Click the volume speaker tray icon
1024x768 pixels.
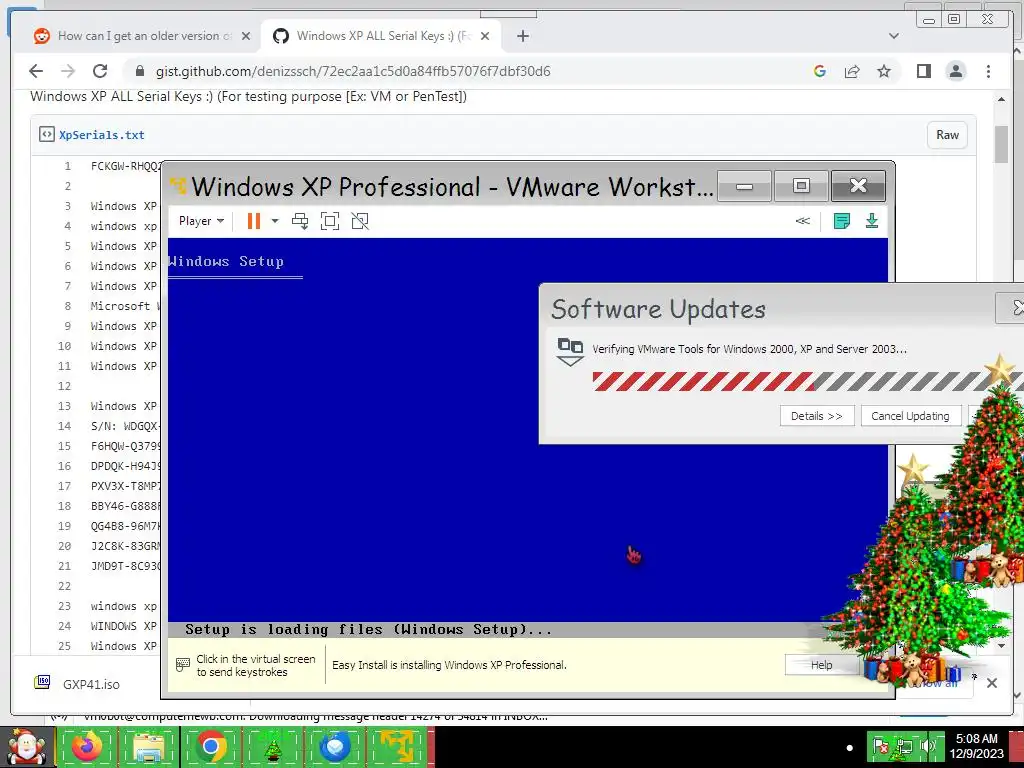pos(927,746)
